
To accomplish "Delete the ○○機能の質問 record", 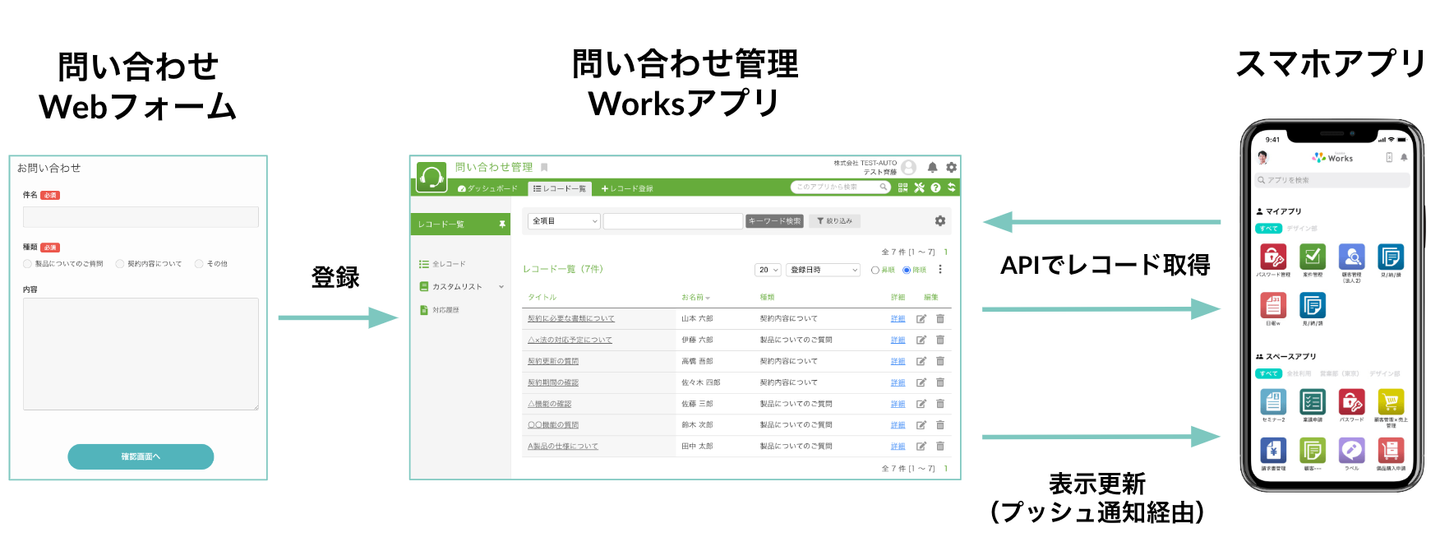I will pyautogui.click(x=940, y=425).
